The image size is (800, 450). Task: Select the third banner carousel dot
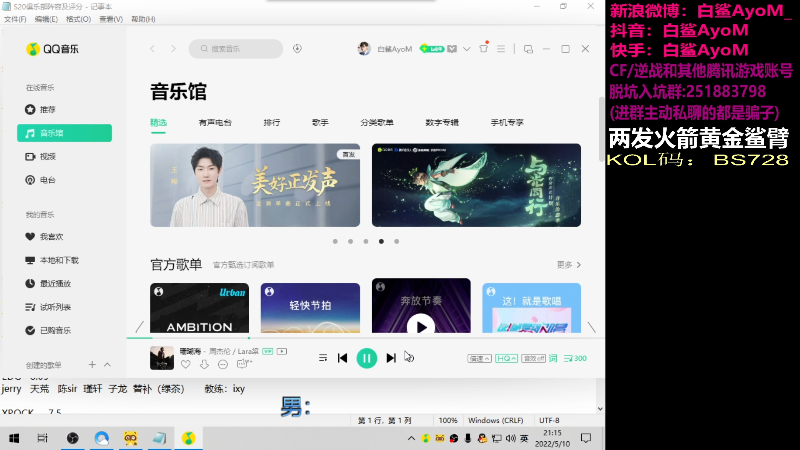click(x=366, y=241)
